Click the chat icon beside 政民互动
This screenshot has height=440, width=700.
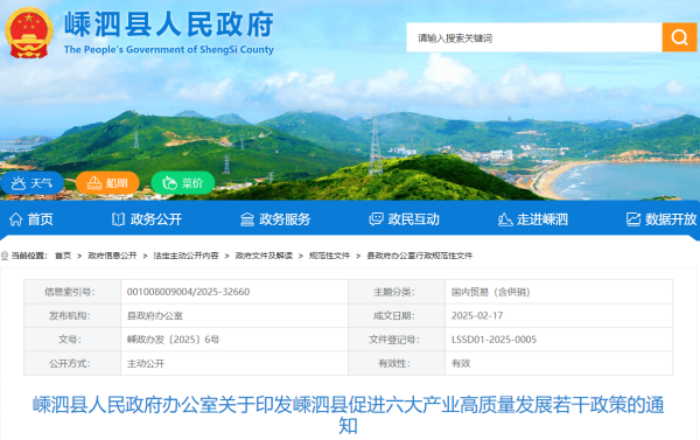click(x=376, y=219)
